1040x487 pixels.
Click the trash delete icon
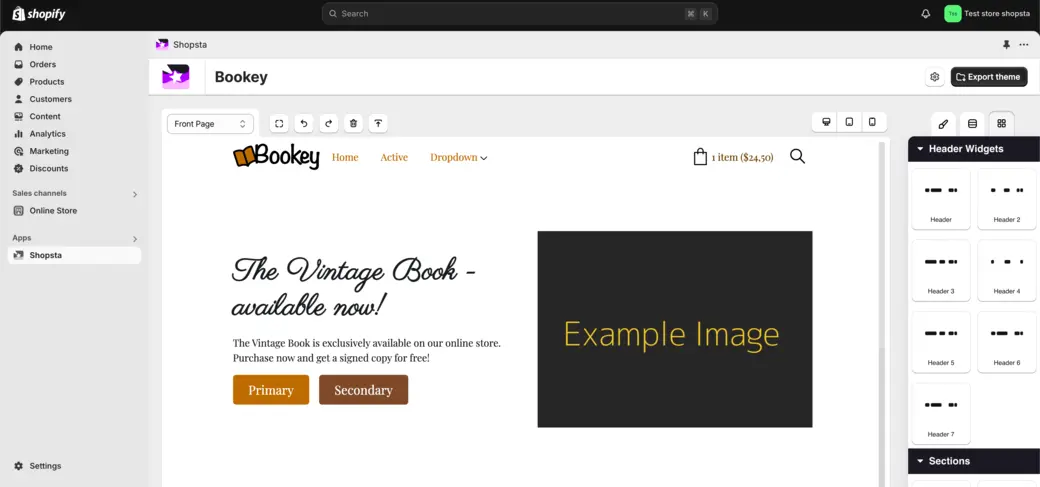[353, 124]
